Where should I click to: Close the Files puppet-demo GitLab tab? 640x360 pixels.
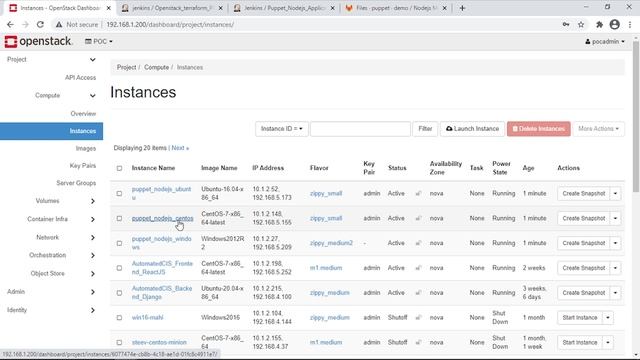coord(444,8)
